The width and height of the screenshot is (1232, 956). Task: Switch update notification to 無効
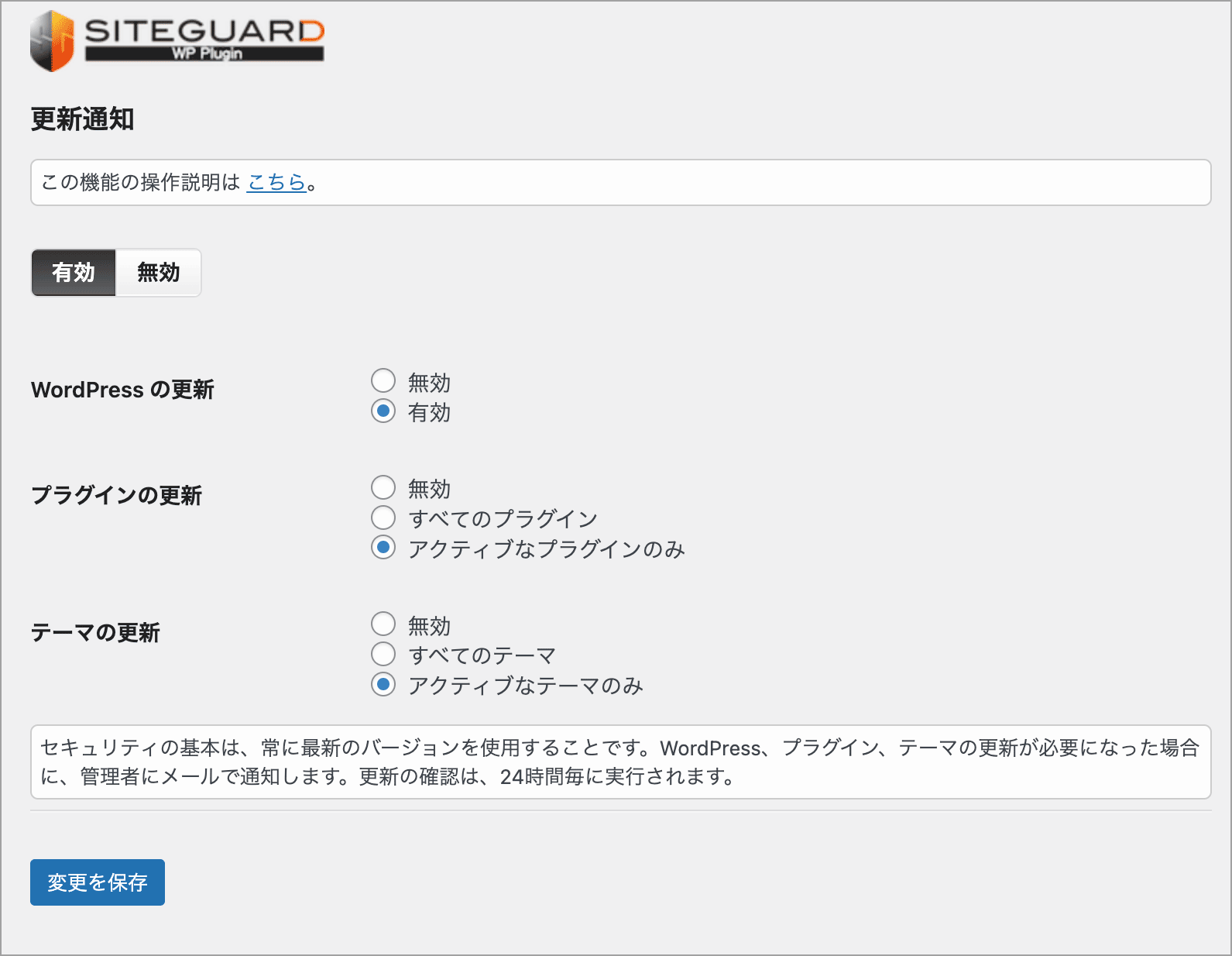point(158,273)
